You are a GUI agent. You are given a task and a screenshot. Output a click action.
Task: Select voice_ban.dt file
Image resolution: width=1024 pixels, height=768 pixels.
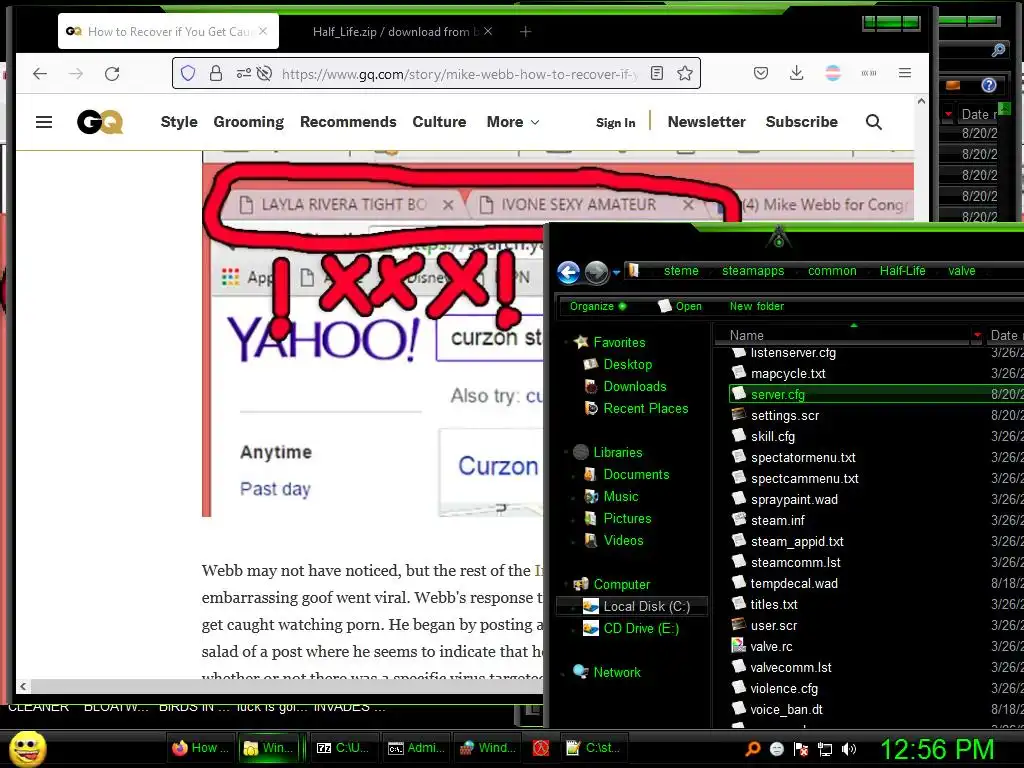[786, 709]
